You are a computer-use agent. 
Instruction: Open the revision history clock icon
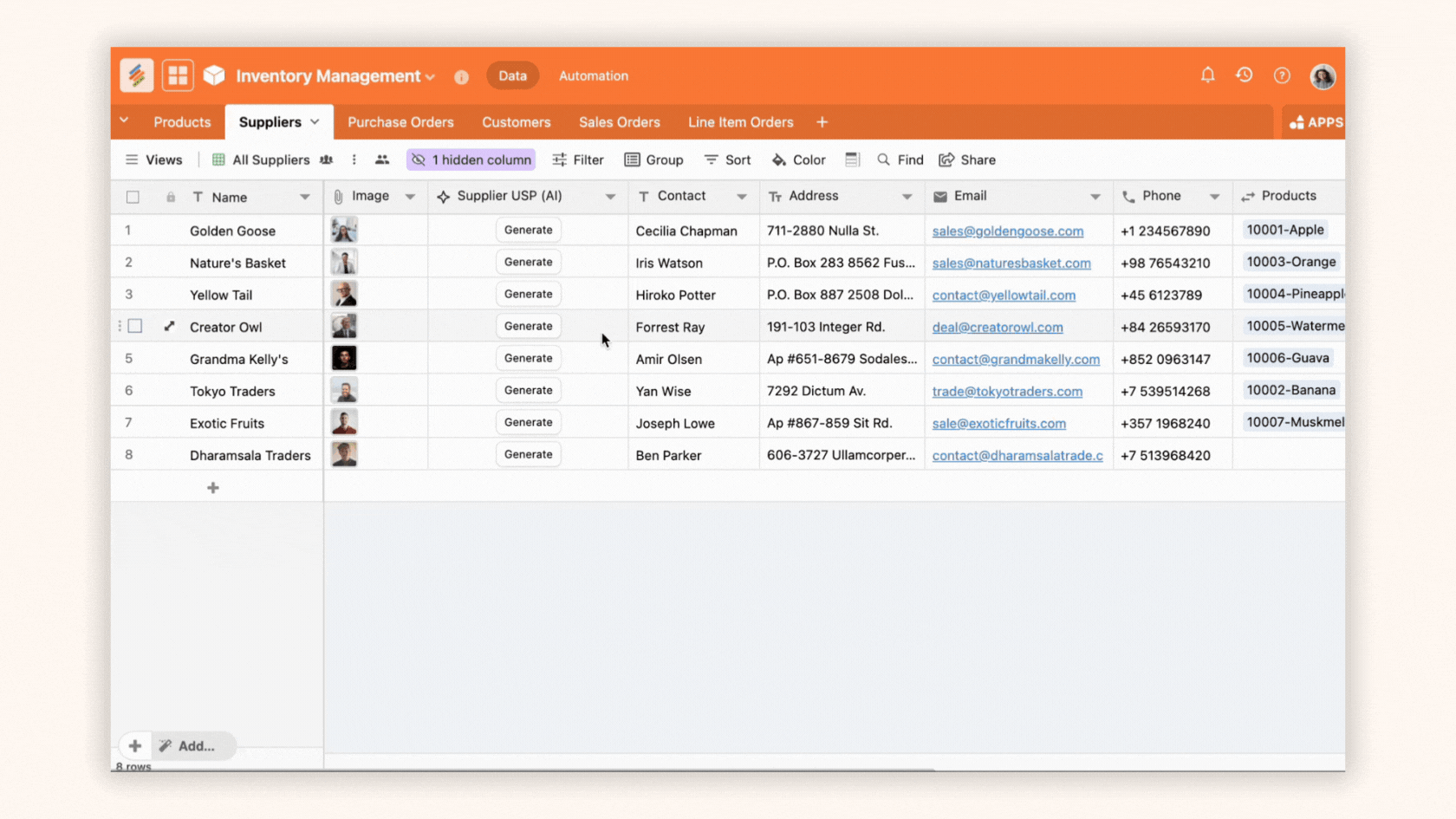click(x=1245, y=75)
